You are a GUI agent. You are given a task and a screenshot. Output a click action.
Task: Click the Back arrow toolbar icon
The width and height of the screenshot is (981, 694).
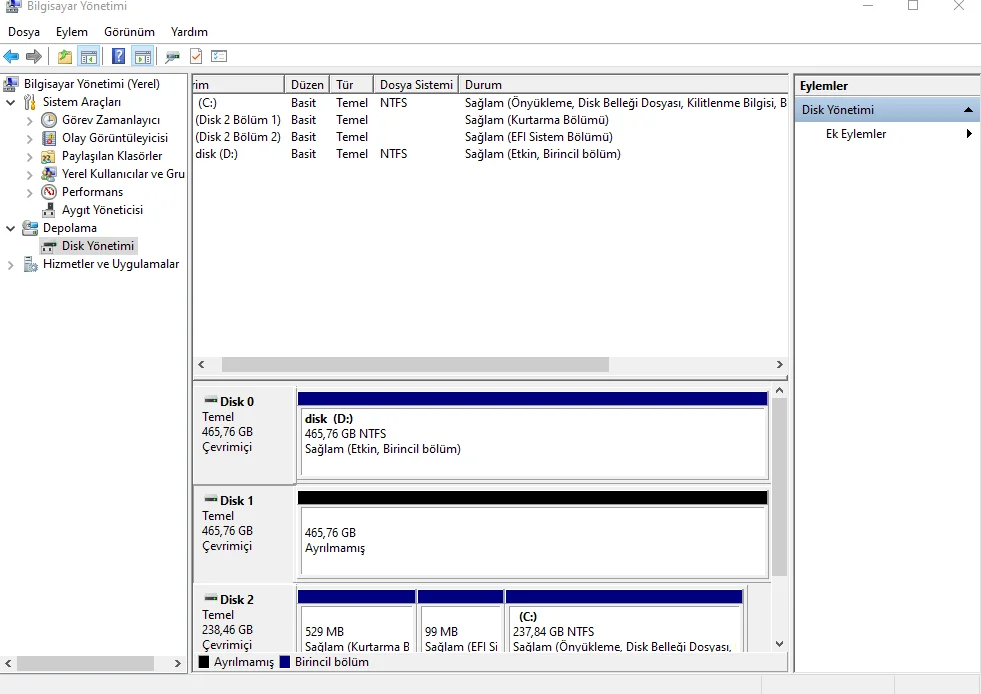[x=11, y=57]
